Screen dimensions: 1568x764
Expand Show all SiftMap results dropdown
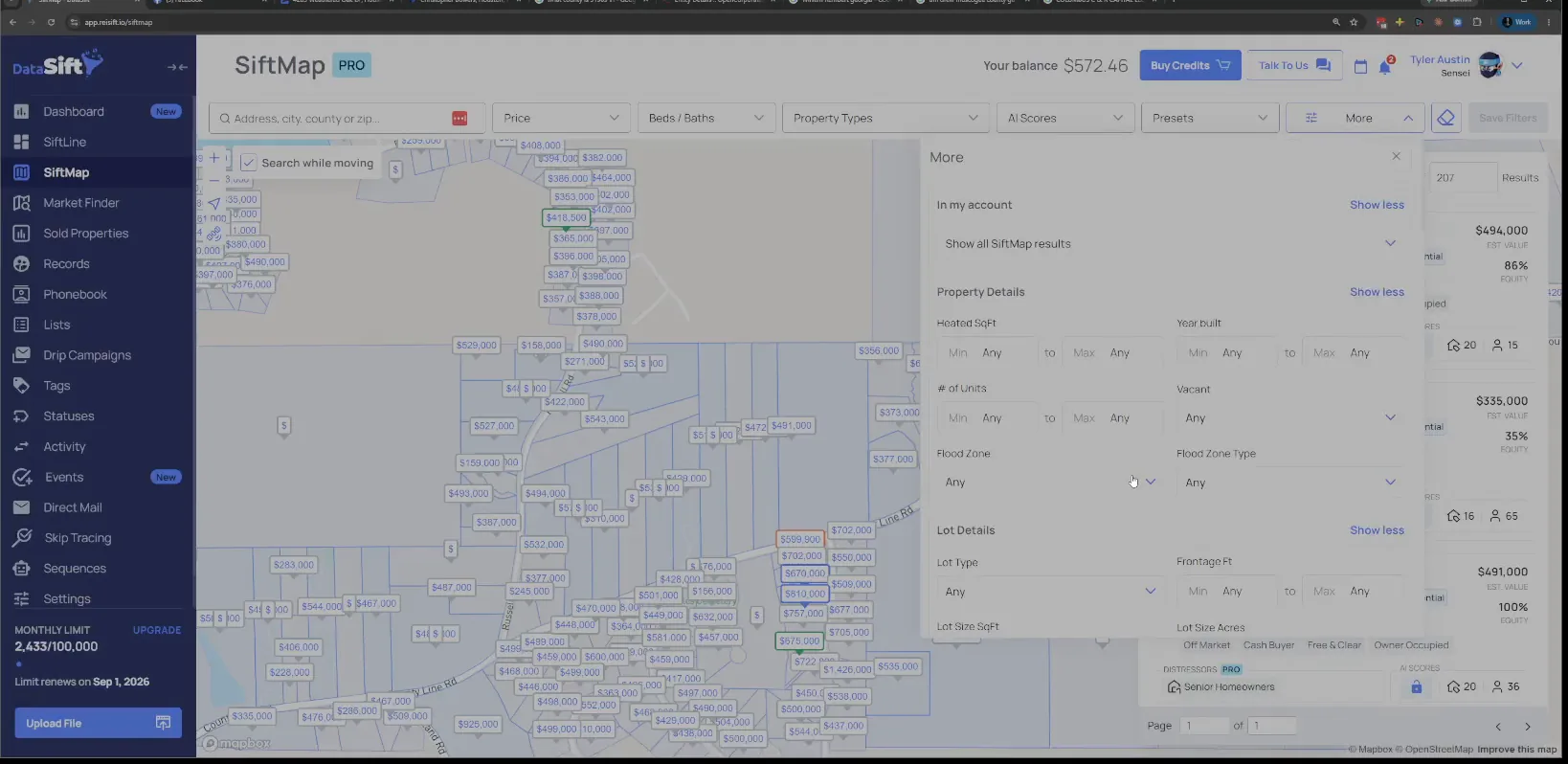[1170, 244]
